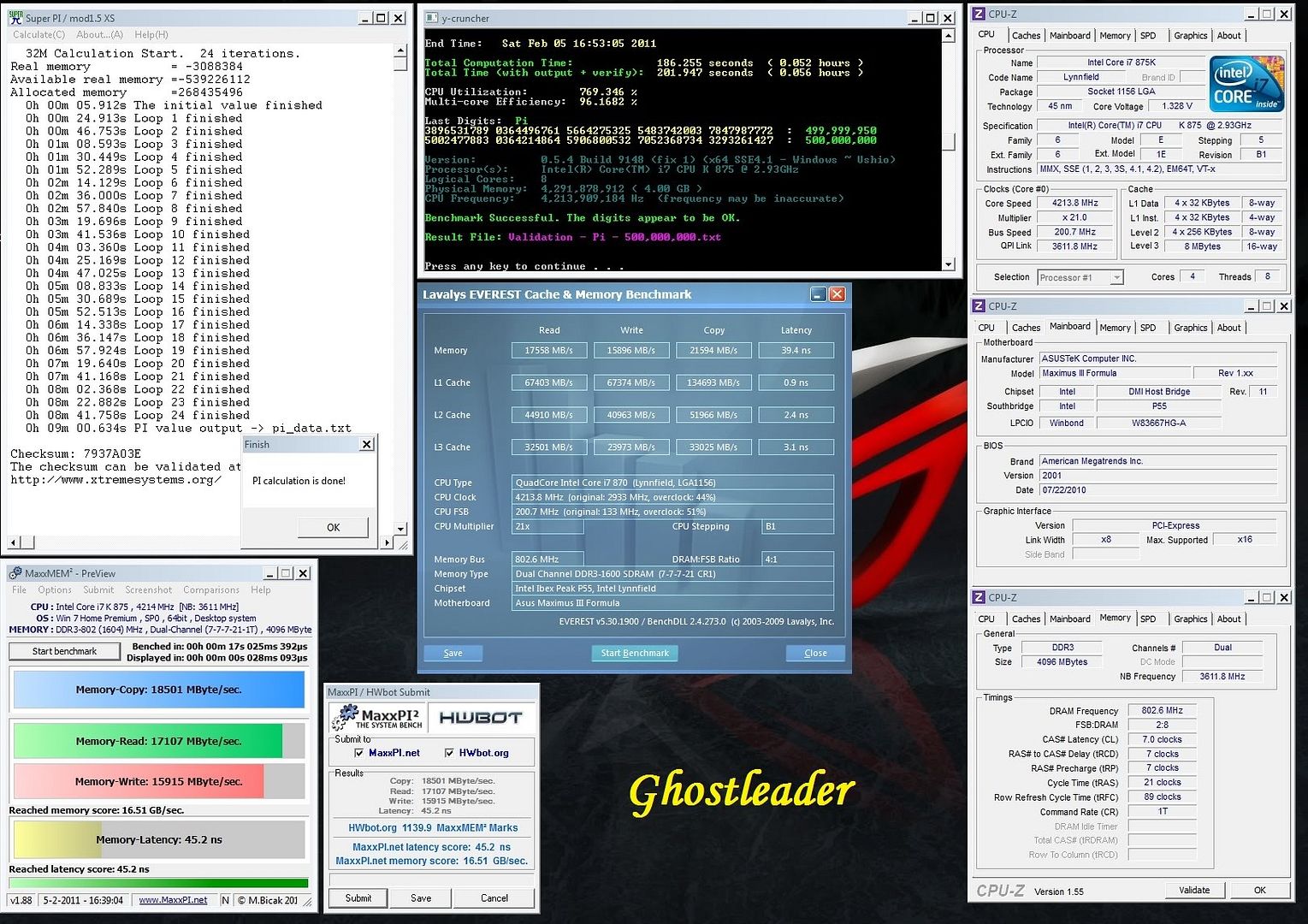Toggle the HWbot.org submit checkbox

pyautogui.click(x=450, y=753)
